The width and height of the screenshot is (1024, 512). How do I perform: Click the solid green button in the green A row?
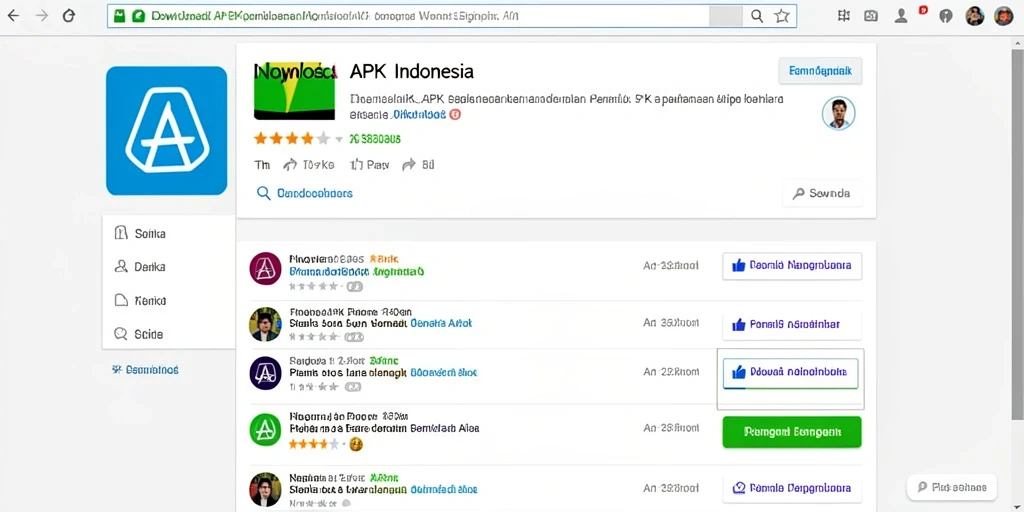point(792,432)
